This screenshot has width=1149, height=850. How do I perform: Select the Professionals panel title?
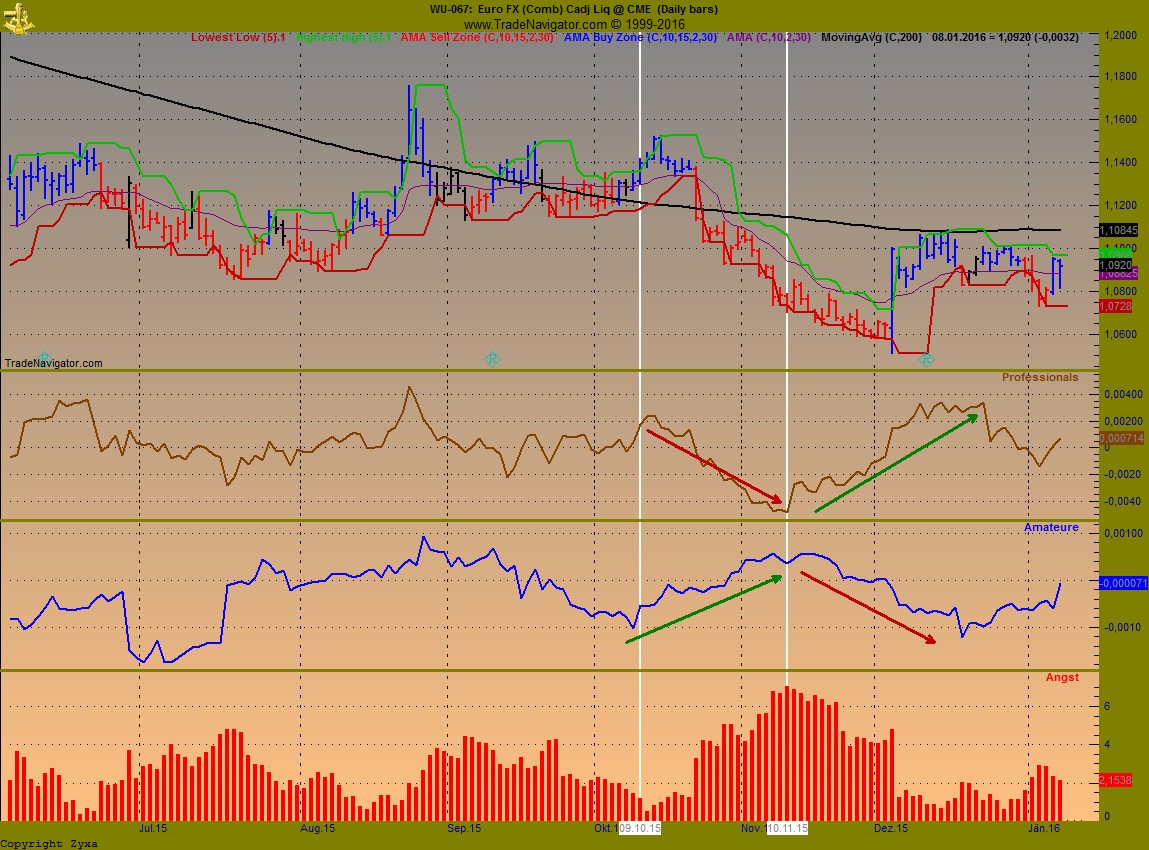pos(1040,377)
